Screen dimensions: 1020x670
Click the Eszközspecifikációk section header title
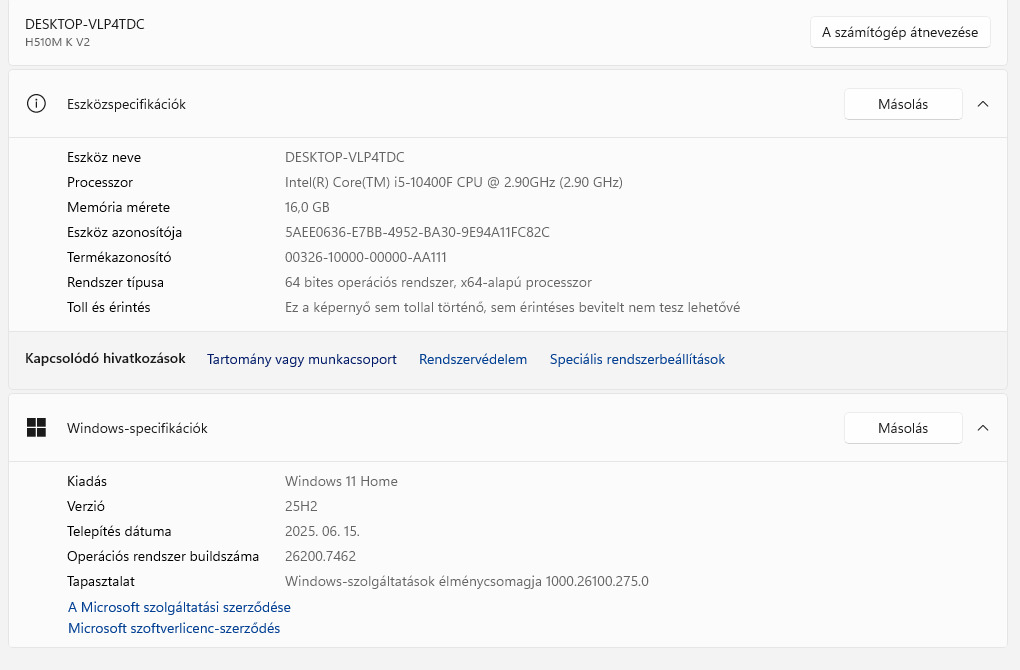[x=126, y=104]
